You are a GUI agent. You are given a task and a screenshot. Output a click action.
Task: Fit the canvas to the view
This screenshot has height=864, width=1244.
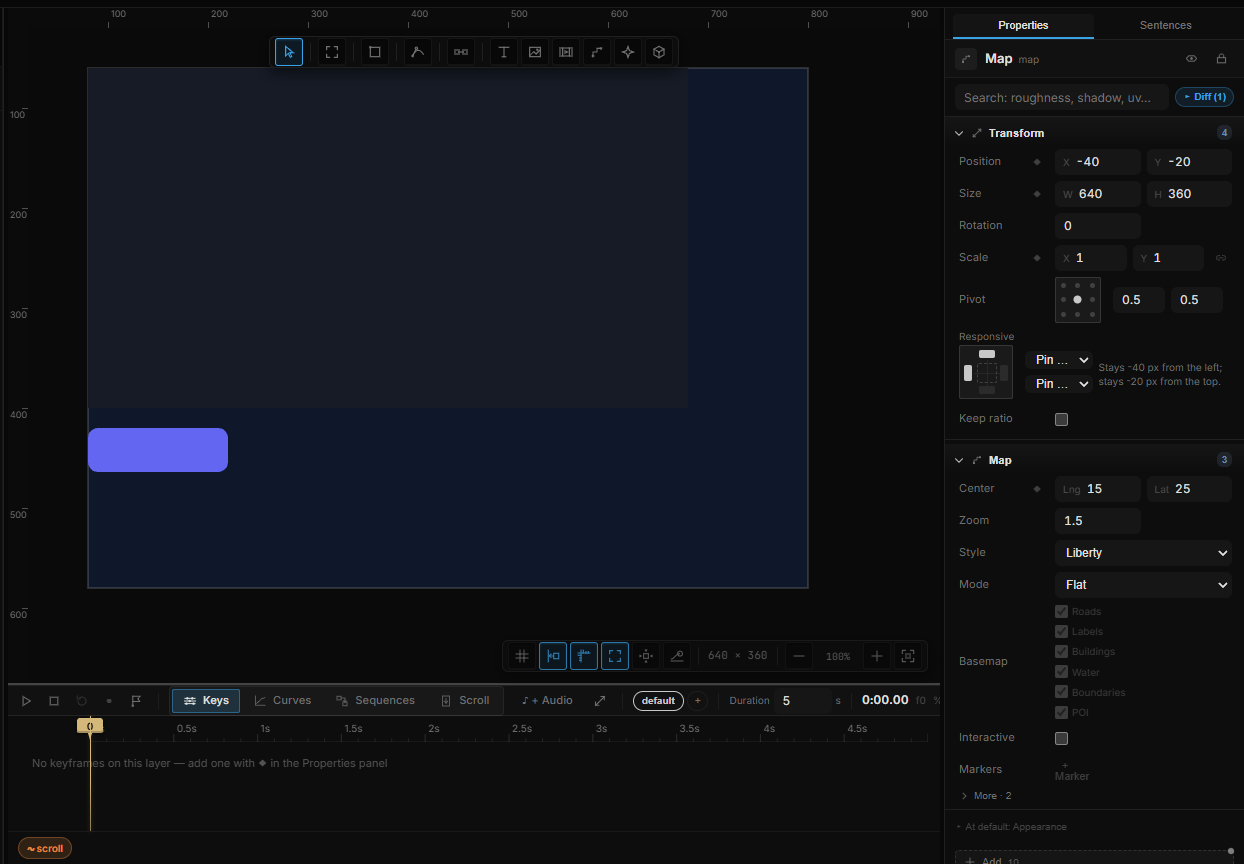908,656
